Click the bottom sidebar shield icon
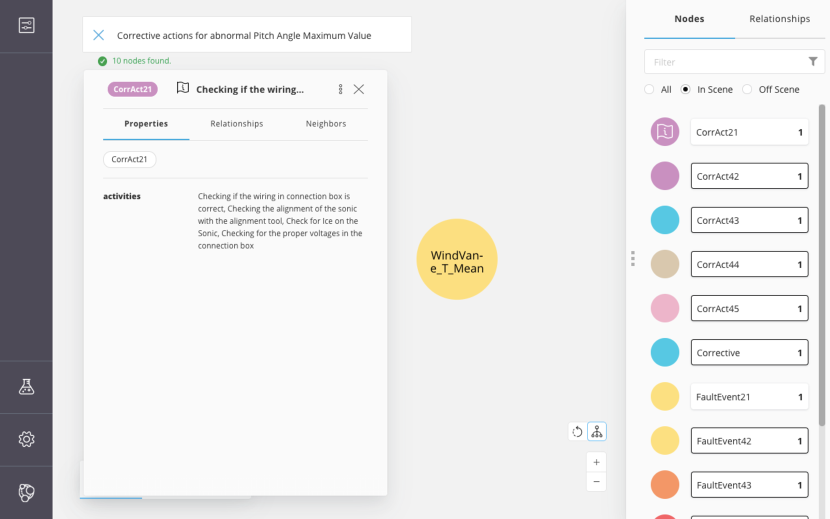830x519 pixels. pyautogui.click(x=26, y=492)
